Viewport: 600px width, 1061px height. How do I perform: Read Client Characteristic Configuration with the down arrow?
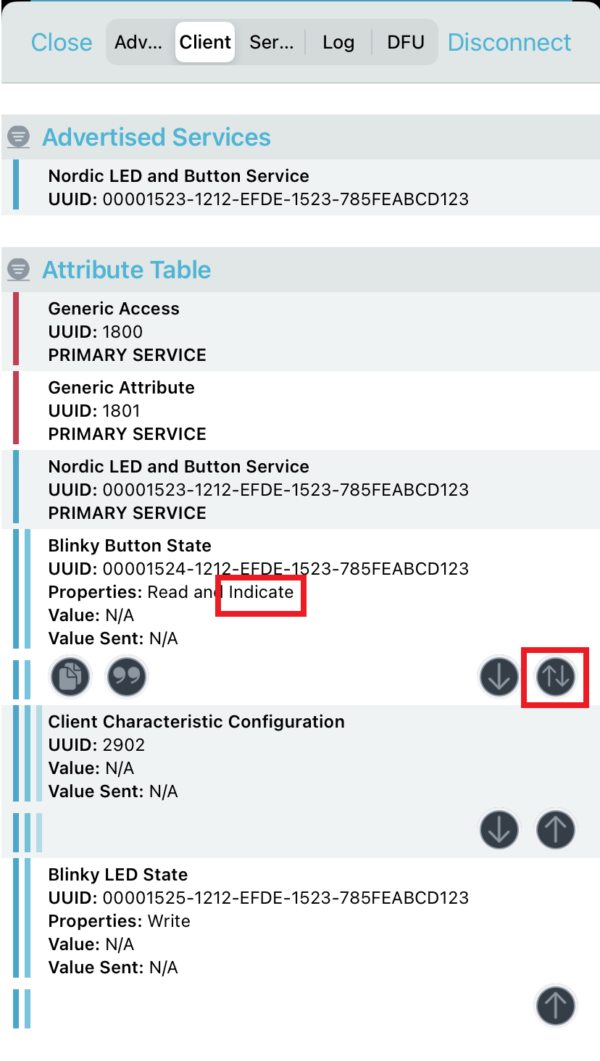pos(498,829)
